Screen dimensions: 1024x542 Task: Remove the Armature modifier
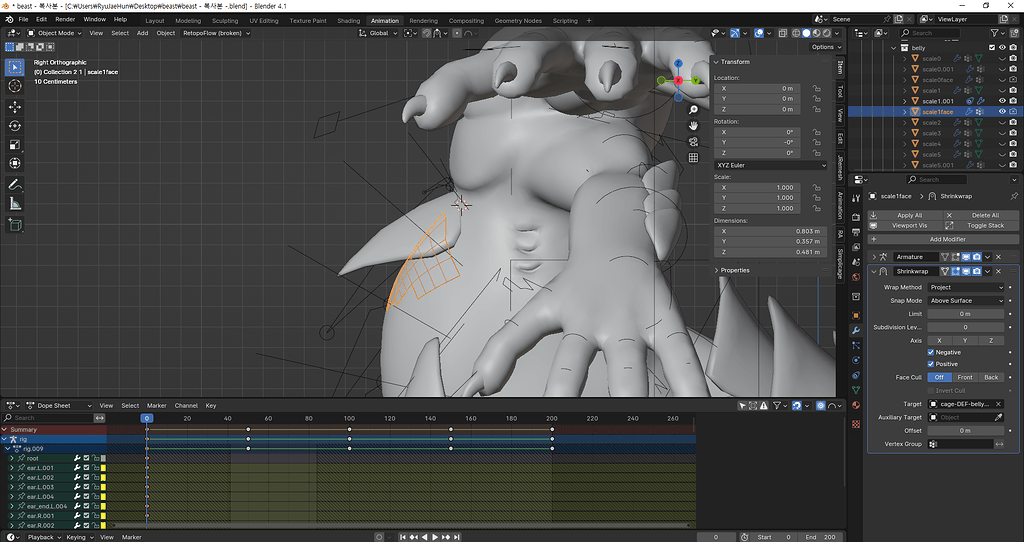(x=999, y=257)
